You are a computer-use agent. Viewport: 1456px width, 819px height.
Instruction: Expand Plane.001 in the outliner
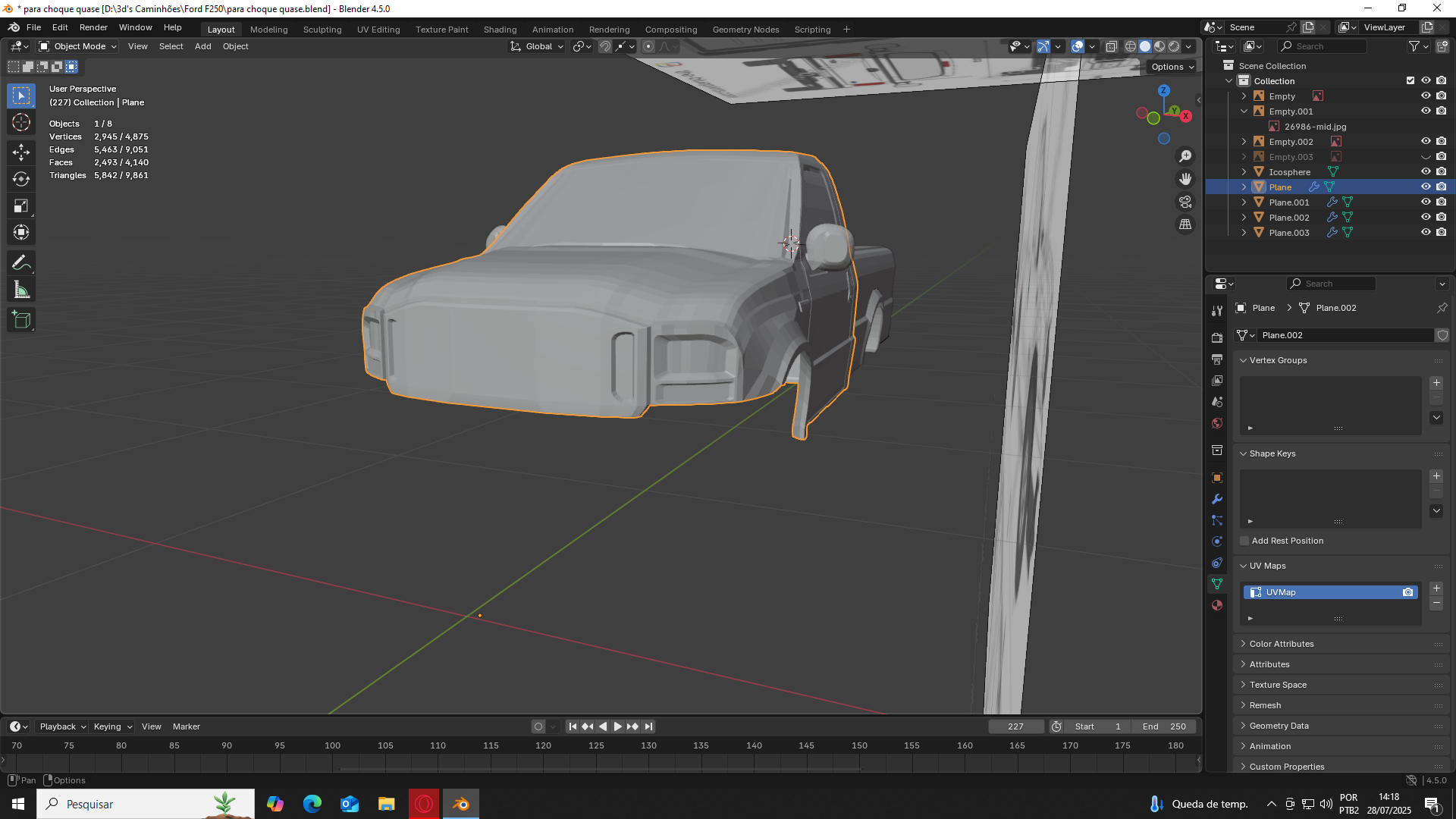pos(1244,202)
